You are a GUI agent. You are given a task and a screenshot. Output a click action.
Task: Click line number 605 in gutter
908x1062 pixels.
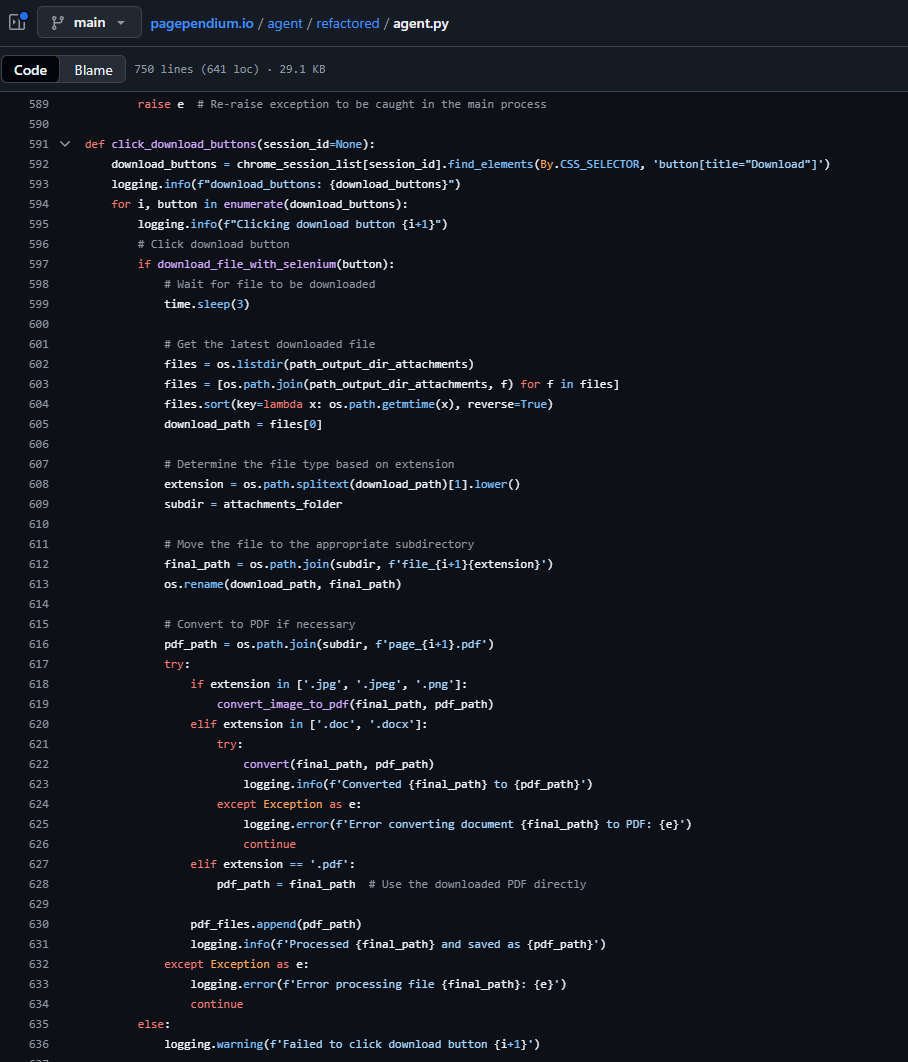[x=38, y=424]
